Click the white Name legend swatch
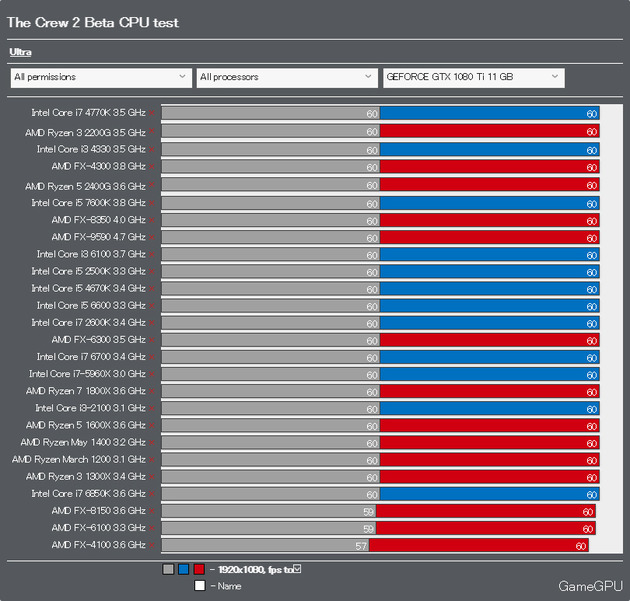 tap(200, 586)
